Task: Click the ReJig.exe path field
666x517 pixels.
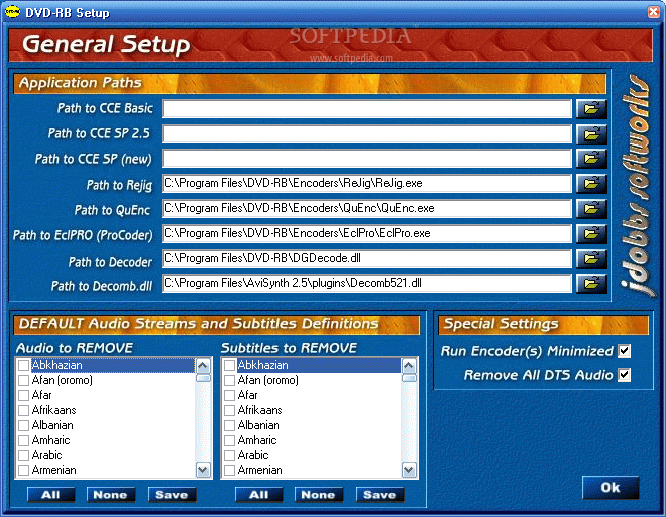Action: click(x=367, y=184)
